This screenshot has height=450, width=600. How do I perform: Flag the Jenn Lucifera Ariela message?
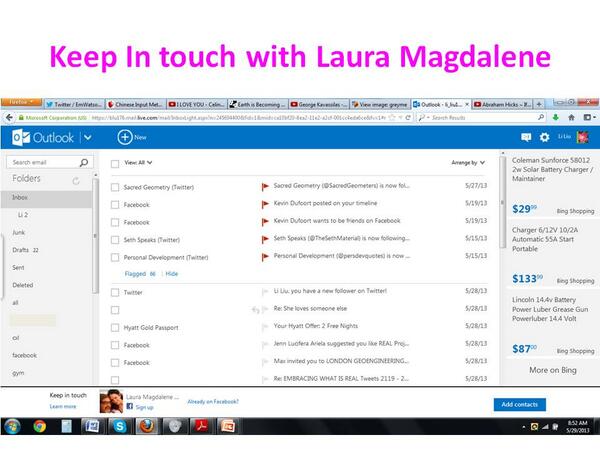pos(265,344)
